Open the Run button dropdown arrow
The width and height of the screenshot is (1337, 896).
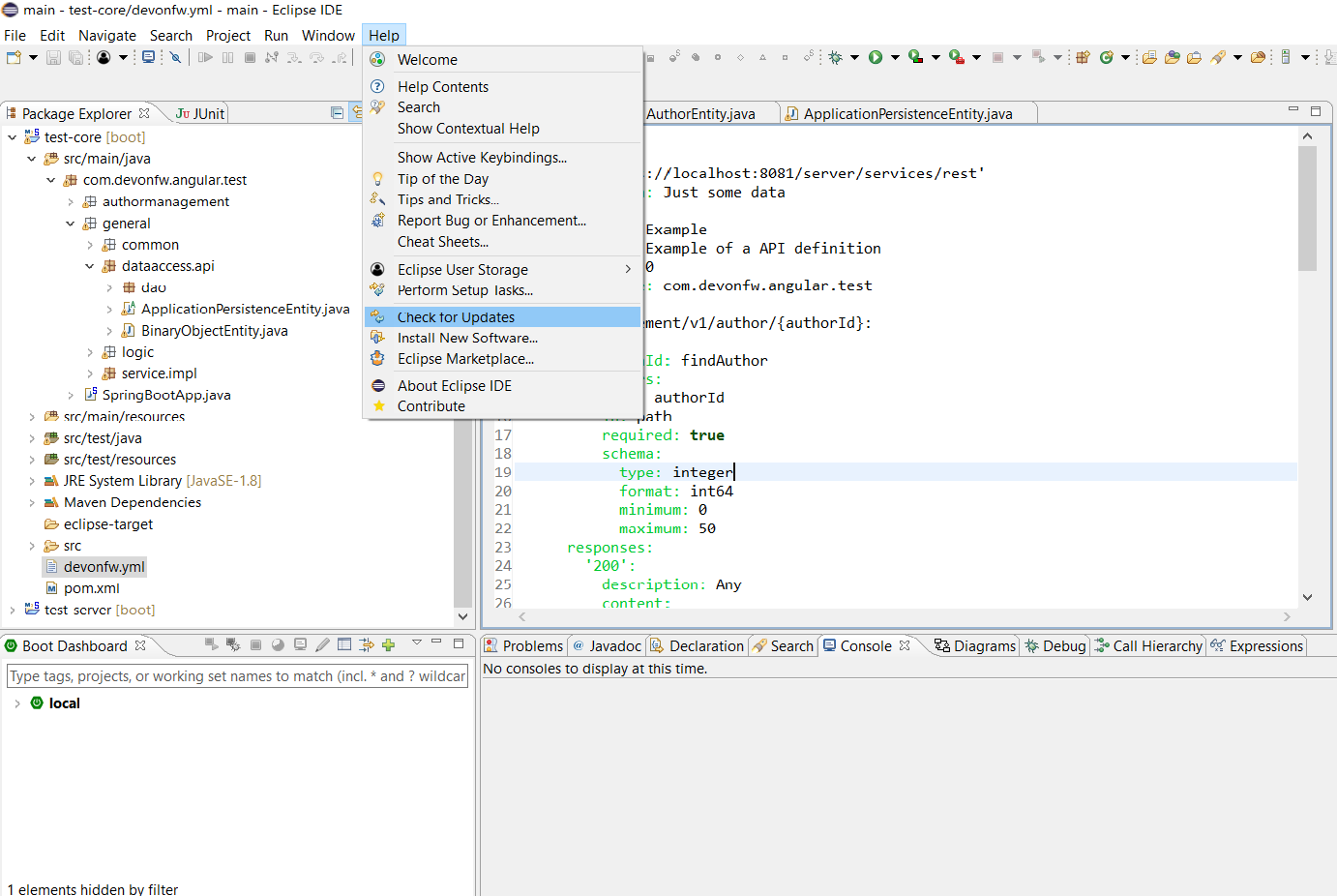click(x=895, y=57)
